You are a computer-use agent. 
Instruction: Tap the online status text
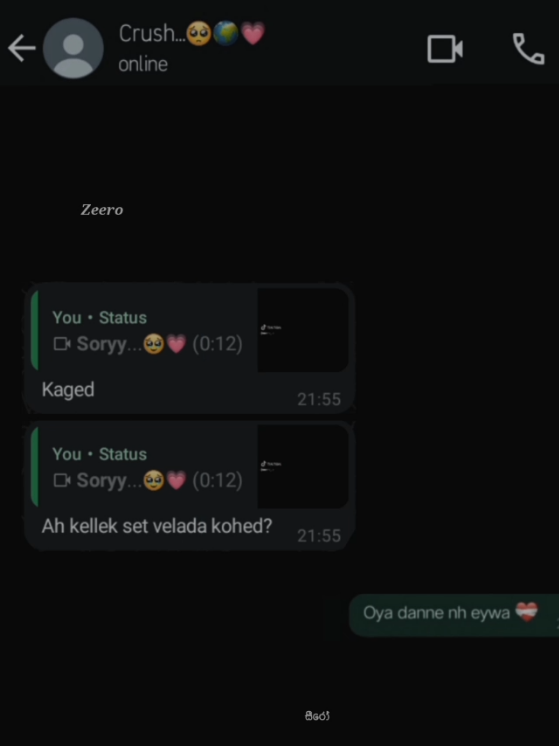point(143,64)
